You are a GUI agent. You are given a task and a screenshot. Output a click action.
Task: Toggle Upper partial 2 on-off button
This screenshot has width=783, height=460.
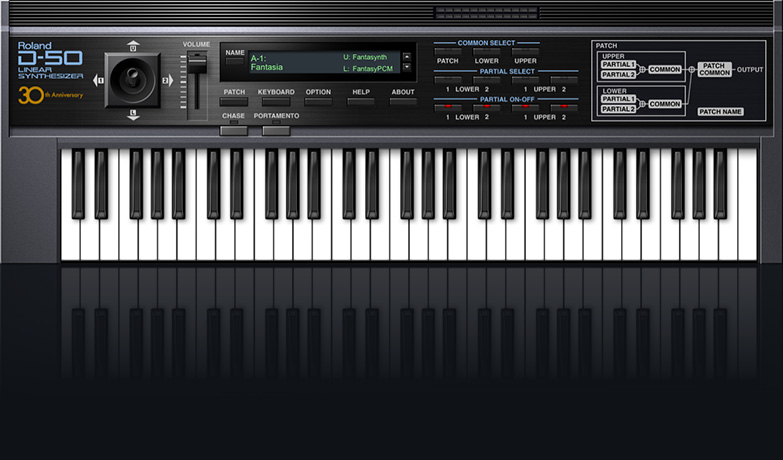click(x=563, y=106)
